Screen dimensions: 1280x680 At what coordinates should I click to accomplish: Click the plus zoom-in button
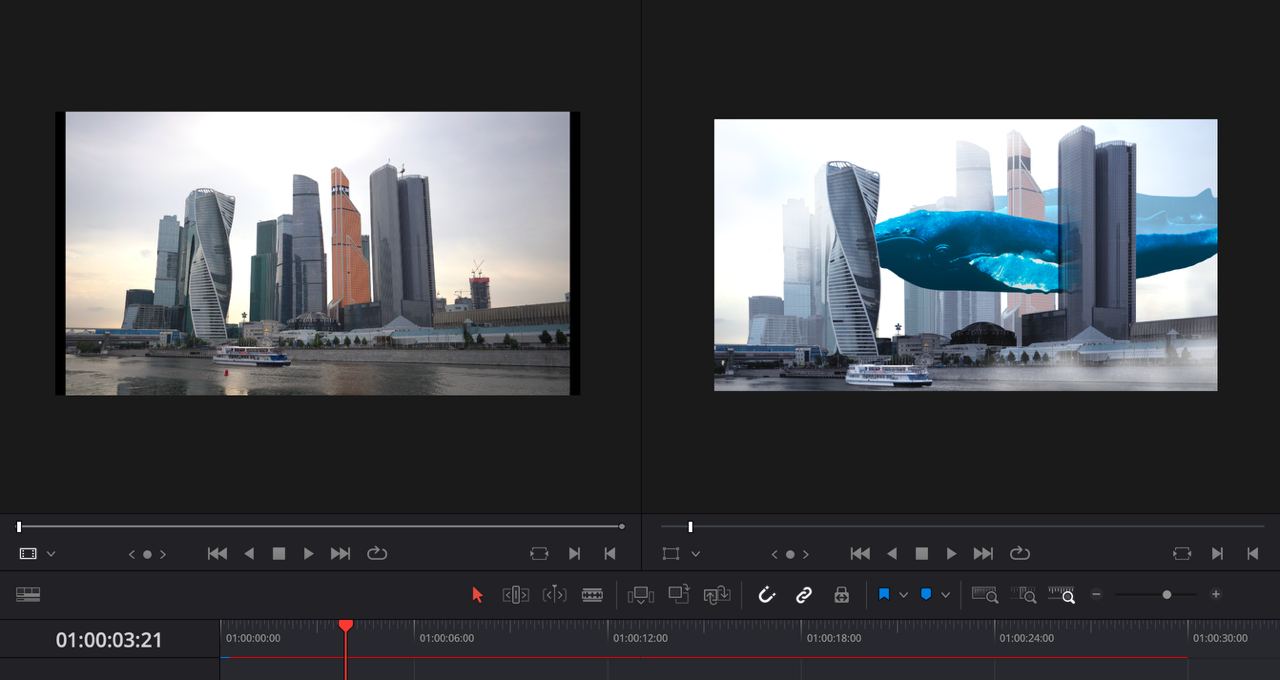[x=1216, y=594]
